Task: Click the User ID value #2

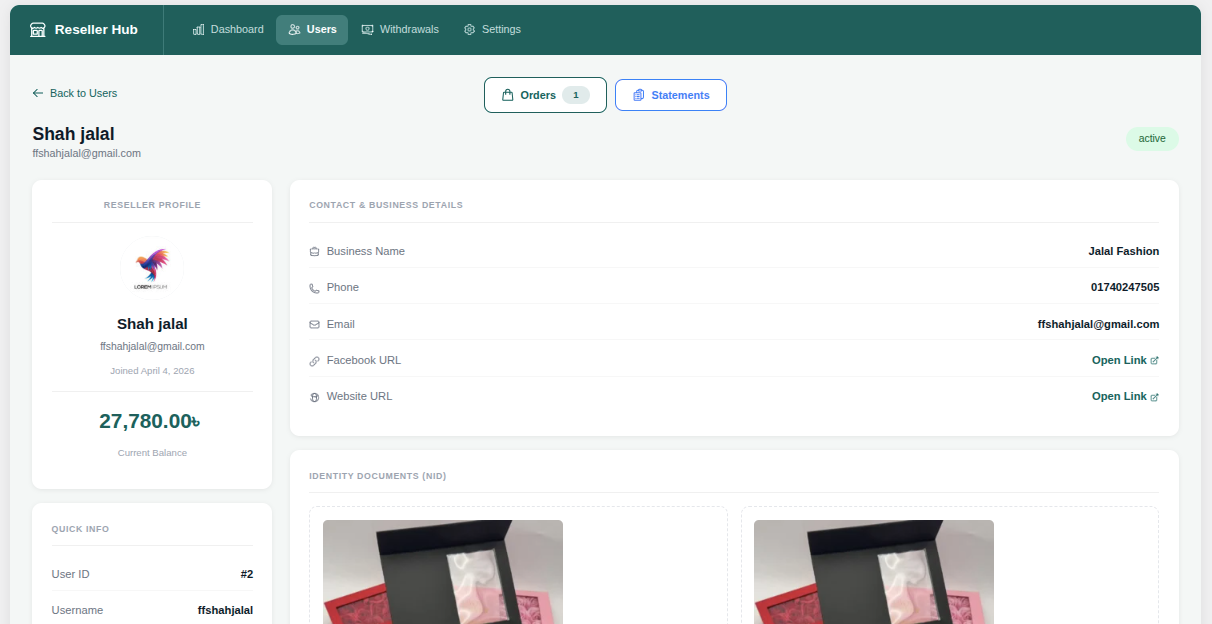Action: point(246,575)
